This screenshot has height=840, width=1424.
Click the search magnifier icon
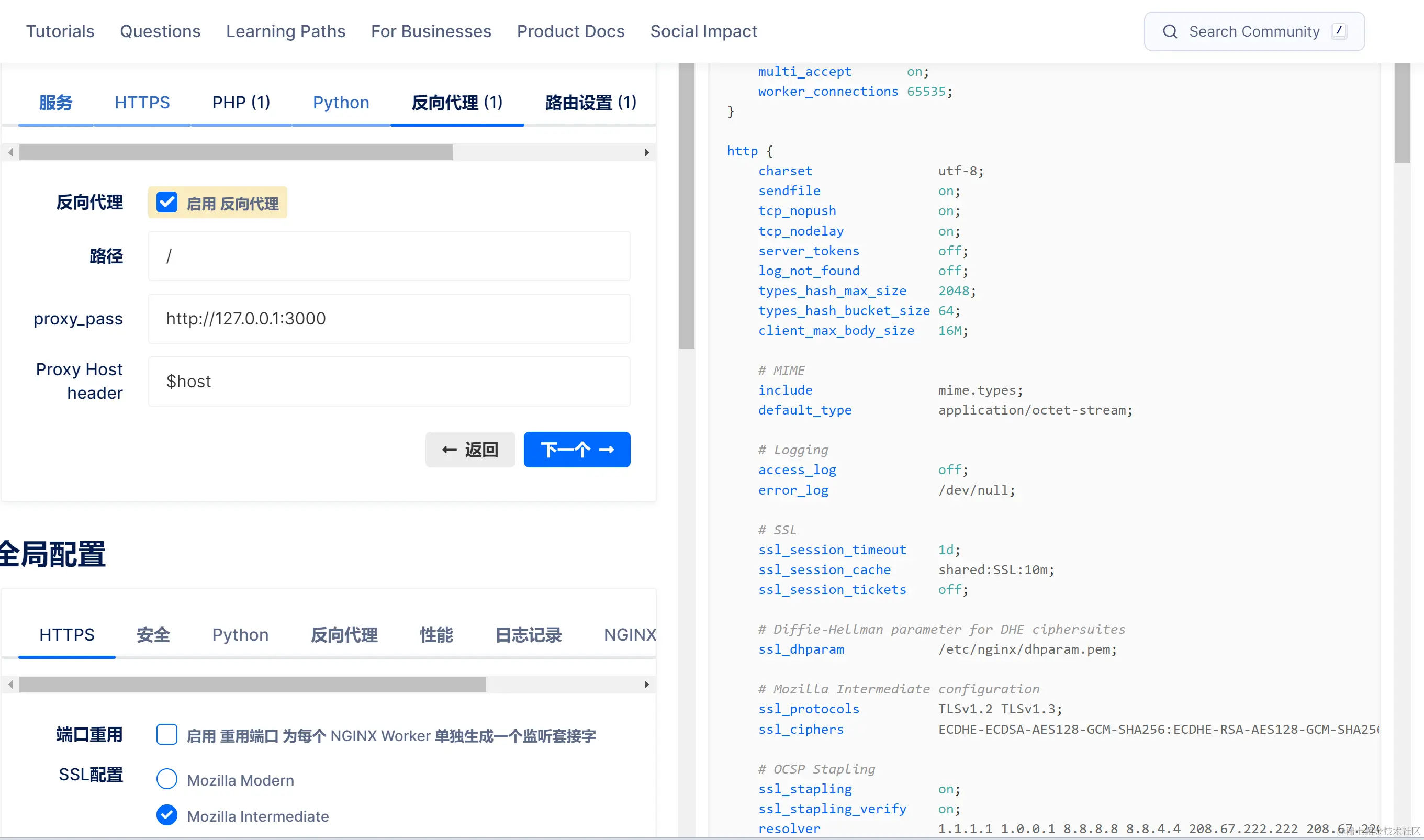coord(1170,32)
